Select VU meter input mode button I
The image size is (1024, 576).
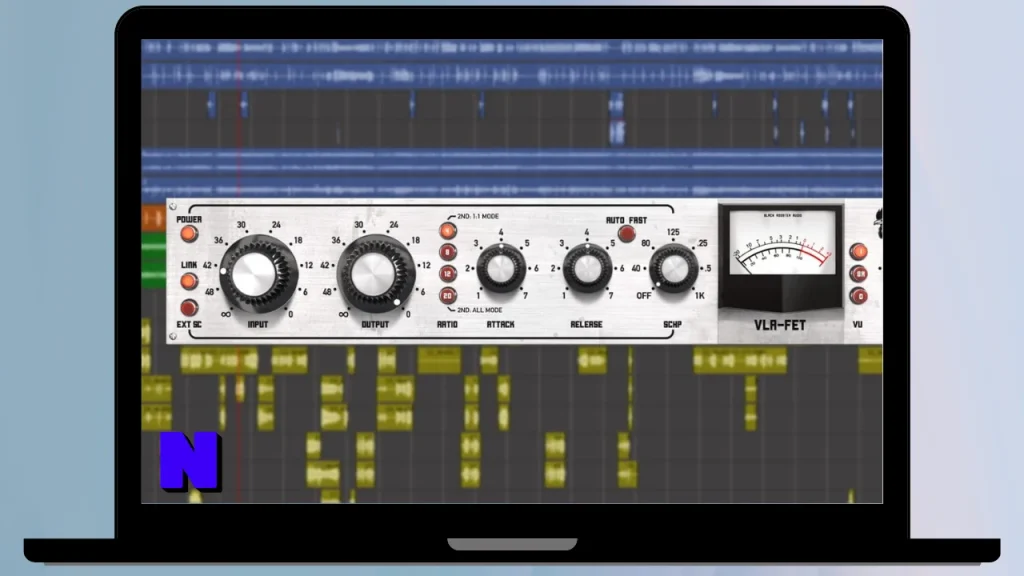[x=858, y=251]
